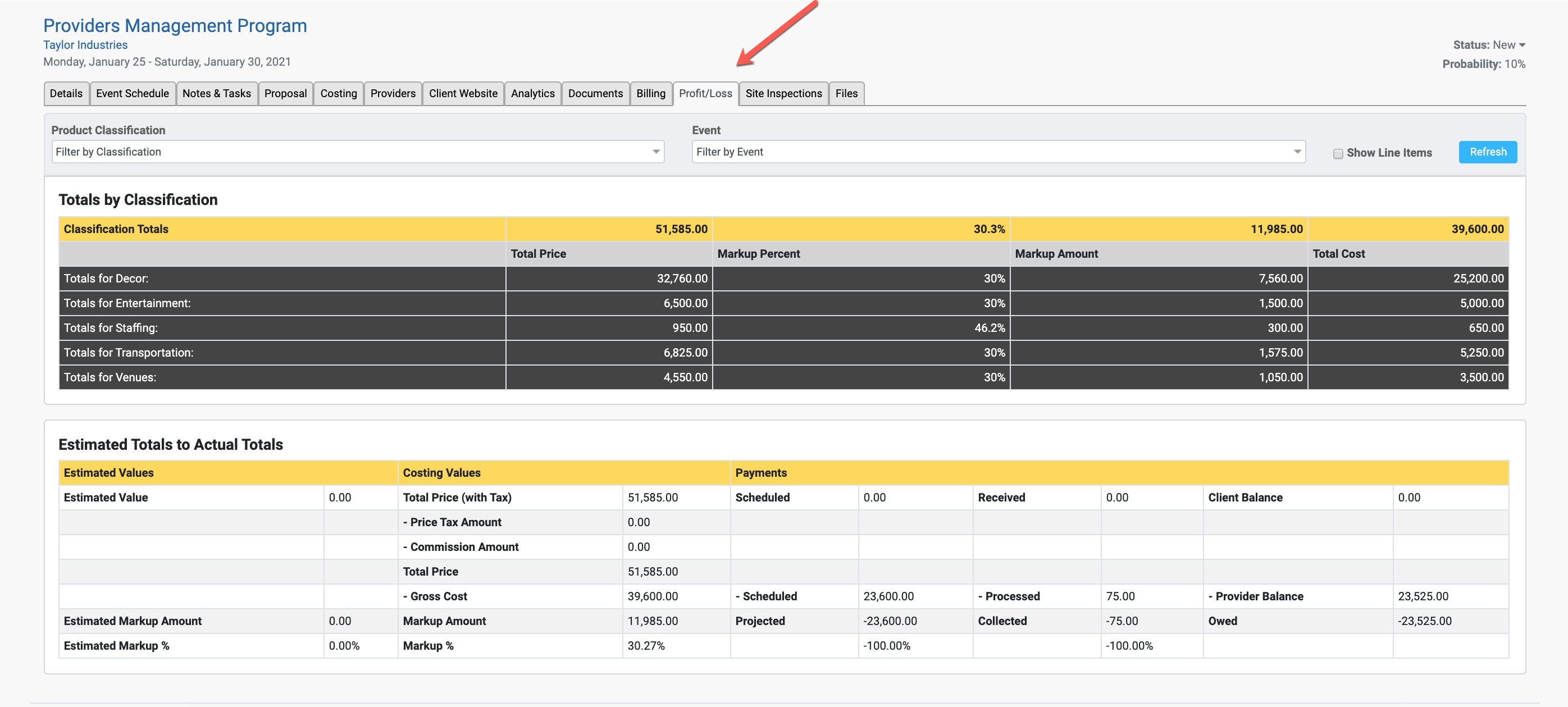
Task: Click Transportation markup amount 1,575.00
Action: [1280, 353]
